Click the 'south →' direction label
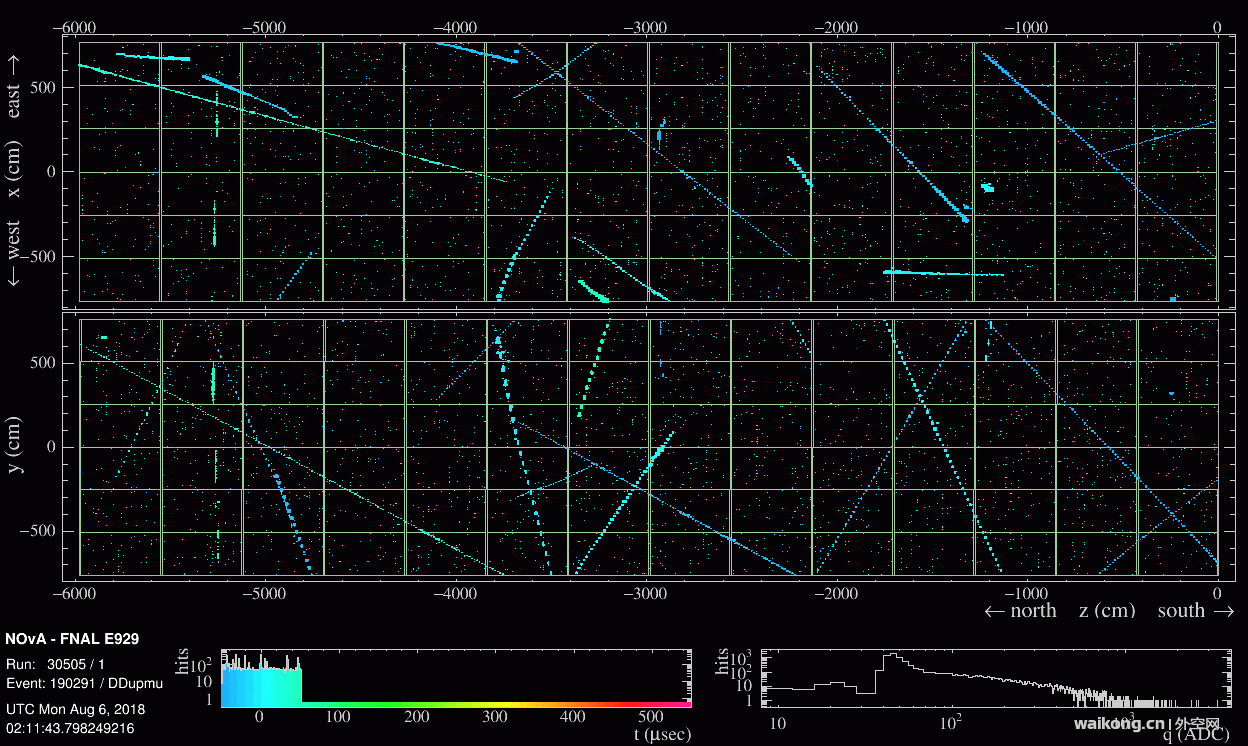Viewport: 1248px width, 746px height. [x=1195, y=611]
